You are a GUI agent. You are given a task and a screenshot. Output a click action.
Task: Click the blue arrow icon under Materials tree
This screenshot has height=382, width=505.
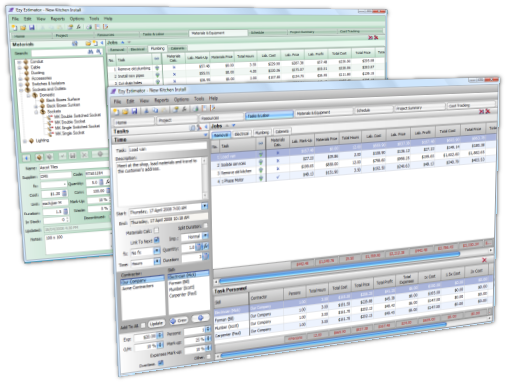(27, 158)
